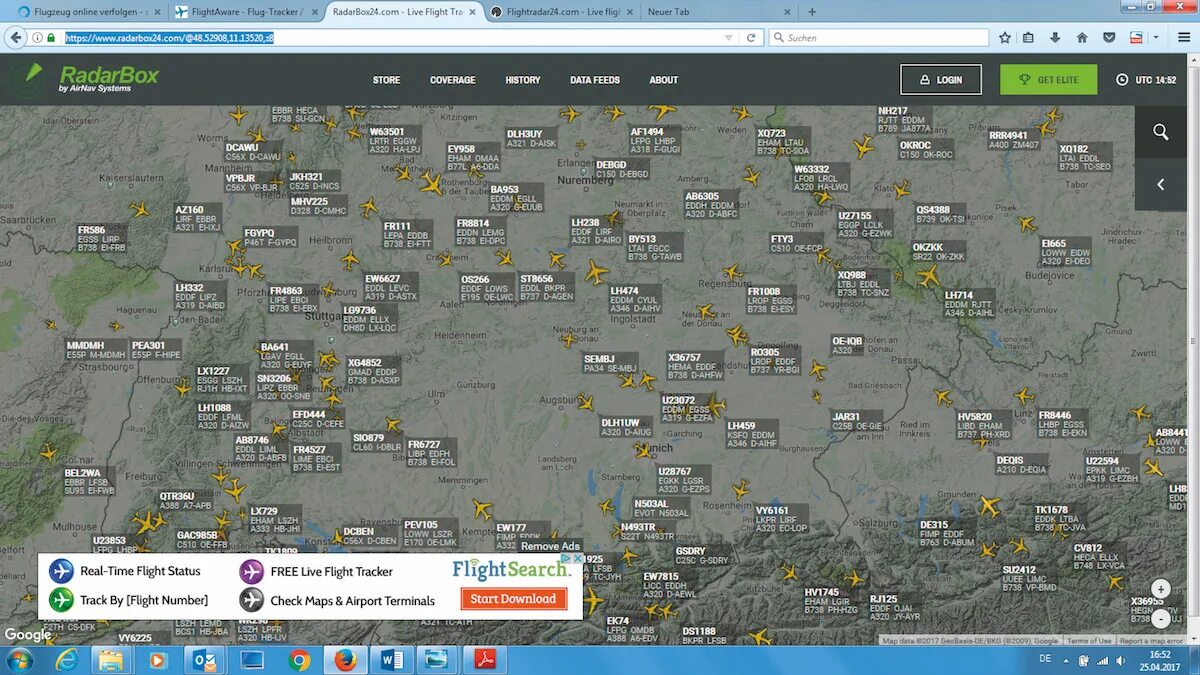
Task: Select flight label X36757
Action: [695, 366]
